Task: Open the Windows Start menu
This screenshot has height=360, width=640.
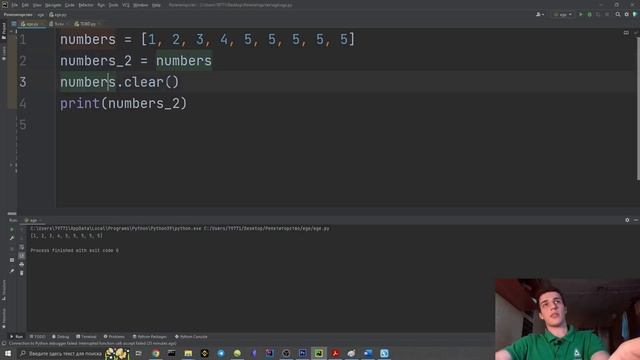Action: point(8,353)
